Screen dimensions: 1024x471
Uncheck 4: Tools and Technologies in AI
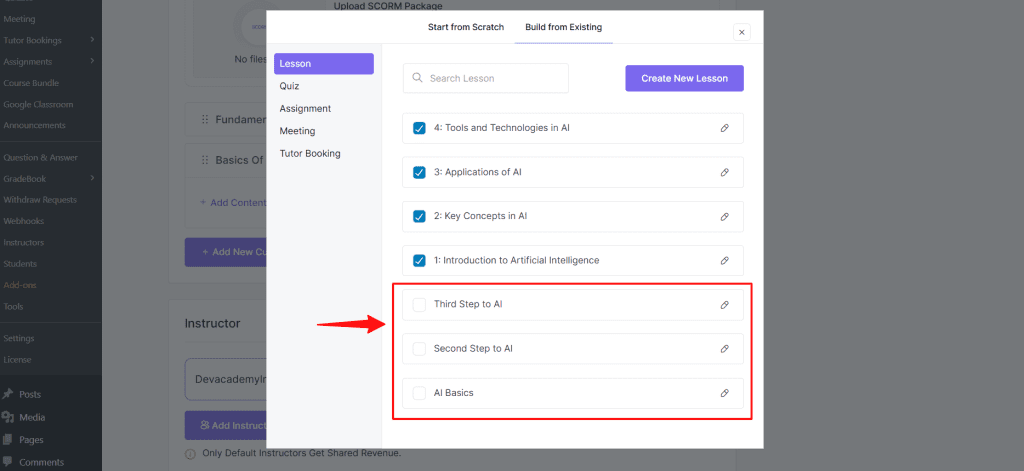click(x=419, y=128)
